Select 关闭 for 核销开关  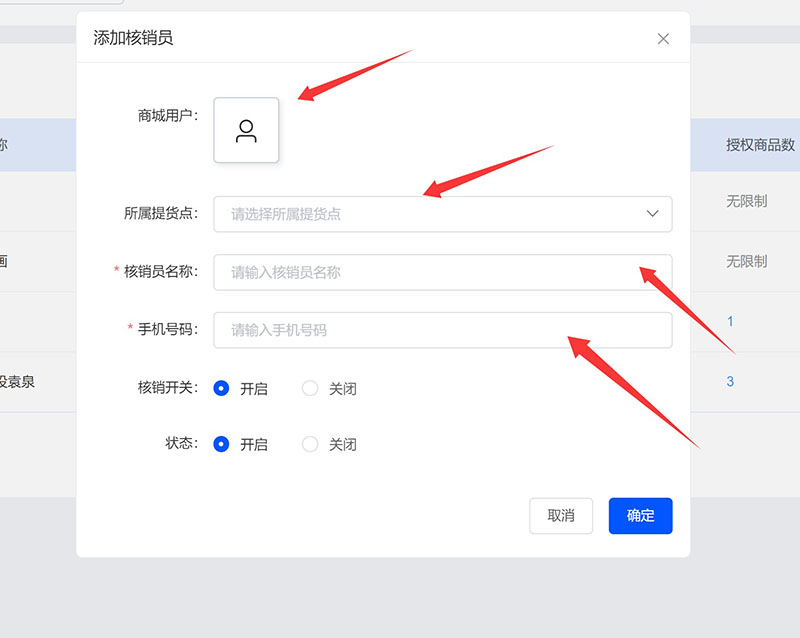click(x=310, y=388)
